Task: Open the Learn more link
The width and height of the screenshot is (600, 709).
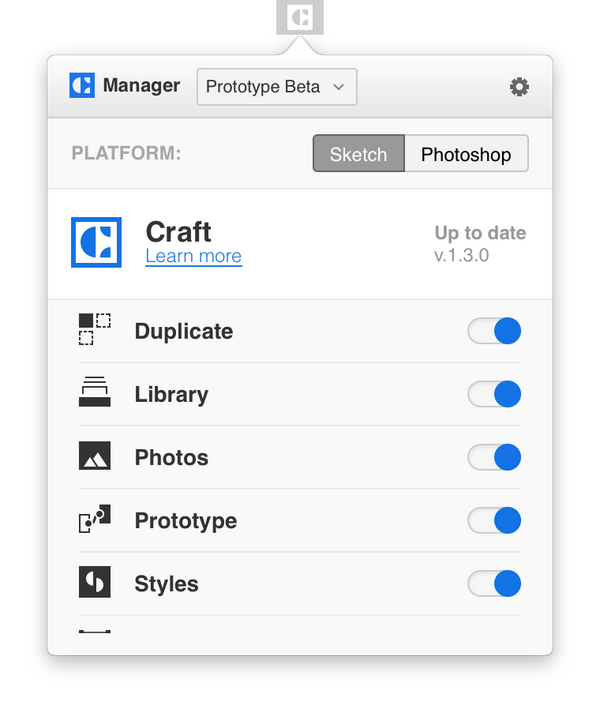Action: [193, 256]
